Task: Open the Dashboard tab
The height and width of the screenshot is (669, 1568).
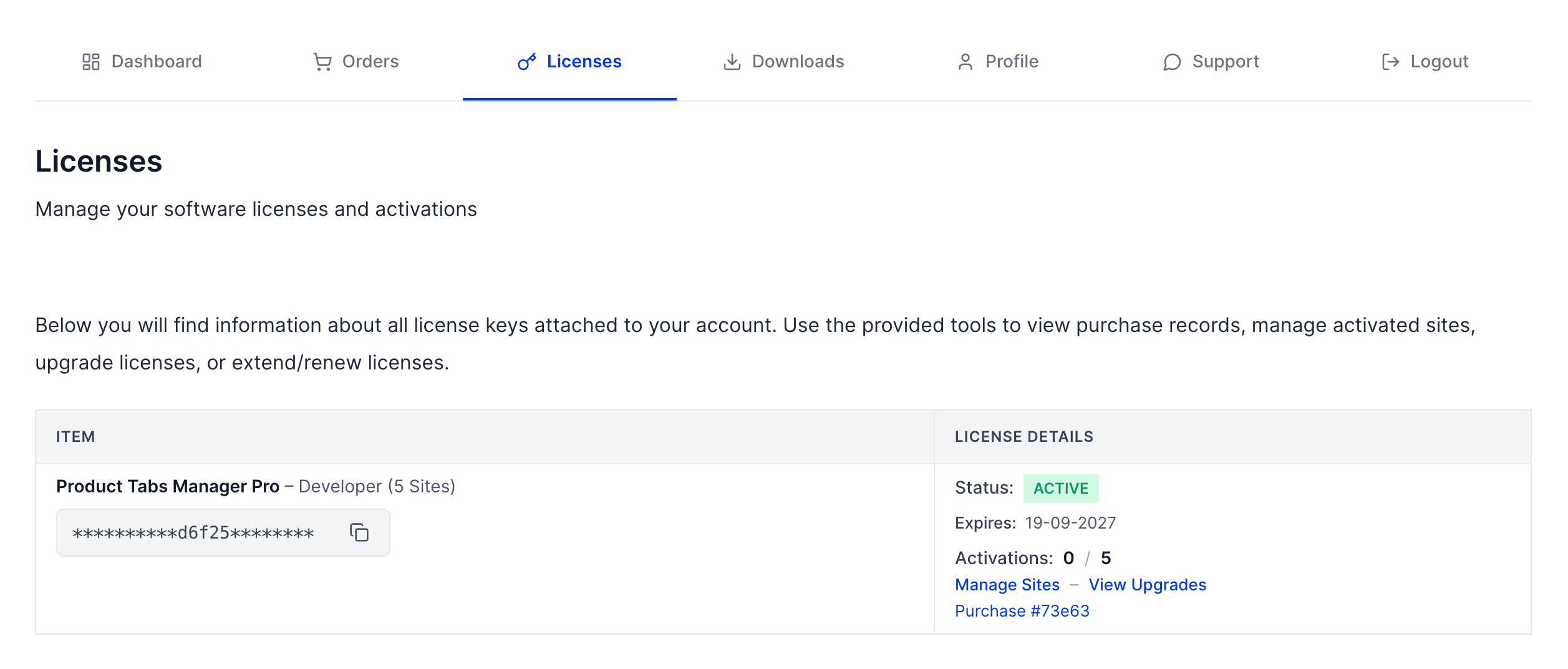Action: [x=142, y=62]
